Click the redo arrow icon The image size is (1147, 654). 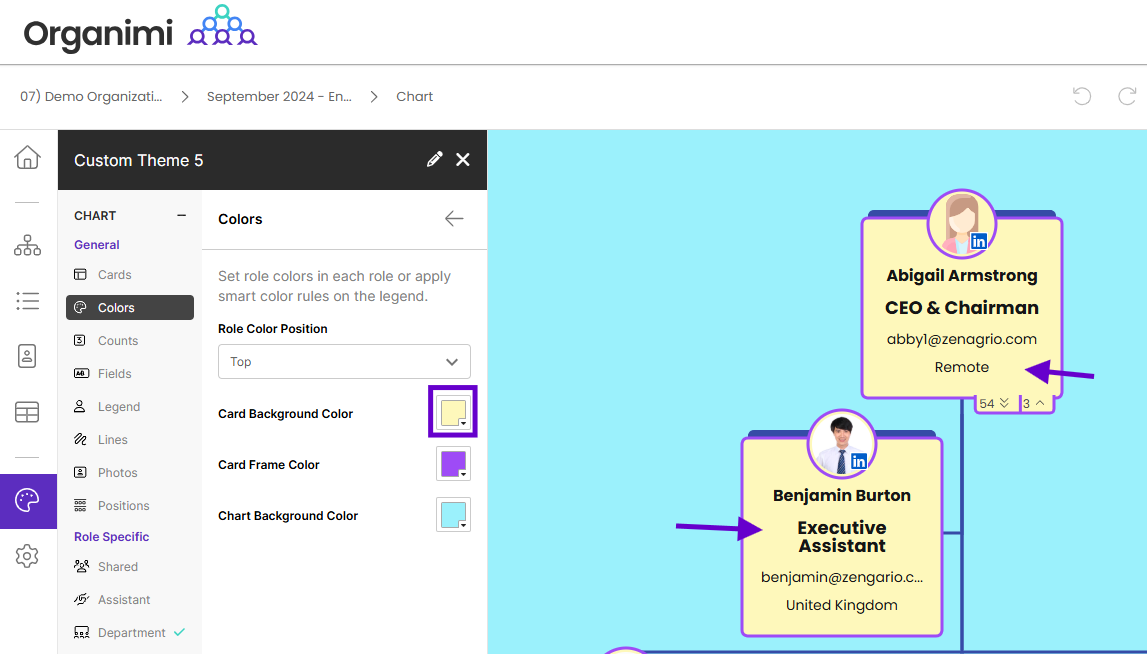[x=1127, y=96]
